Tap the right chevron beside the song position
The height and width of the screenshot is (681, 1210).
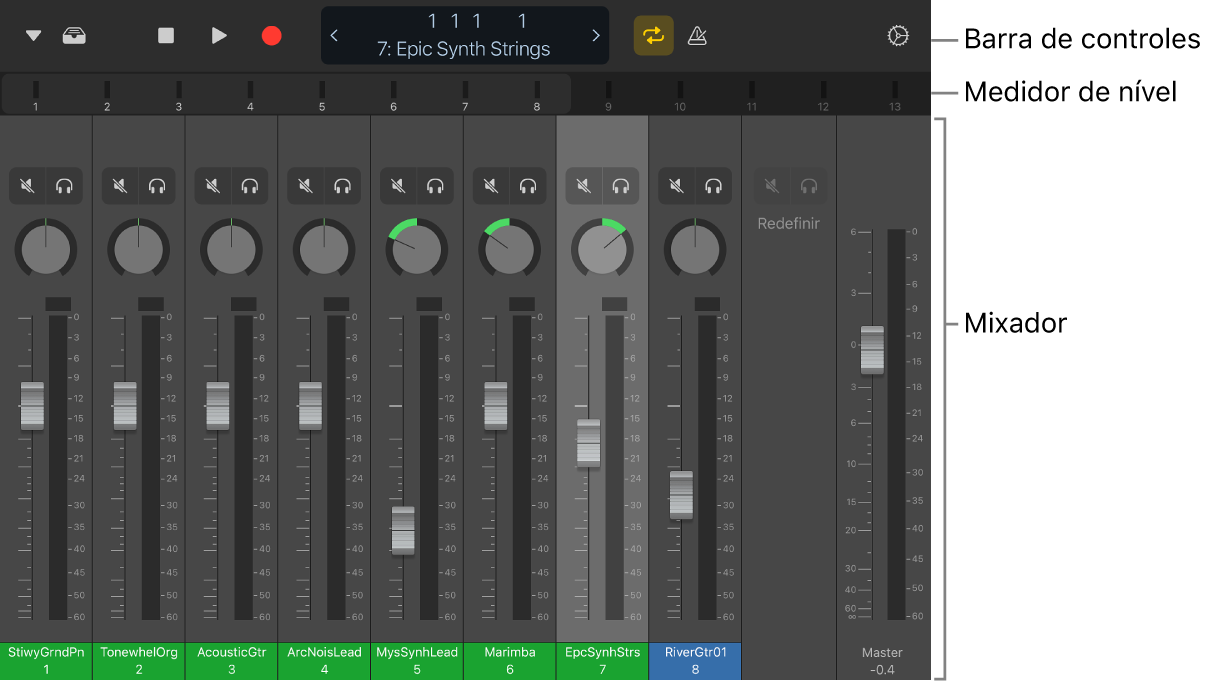(x=596, y=35)
